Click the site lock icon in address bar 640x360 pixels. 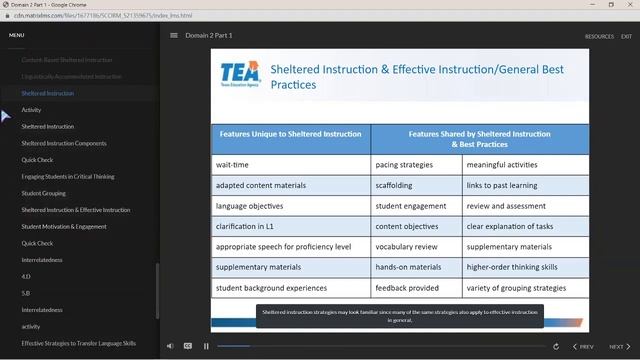tap(7, 16)
